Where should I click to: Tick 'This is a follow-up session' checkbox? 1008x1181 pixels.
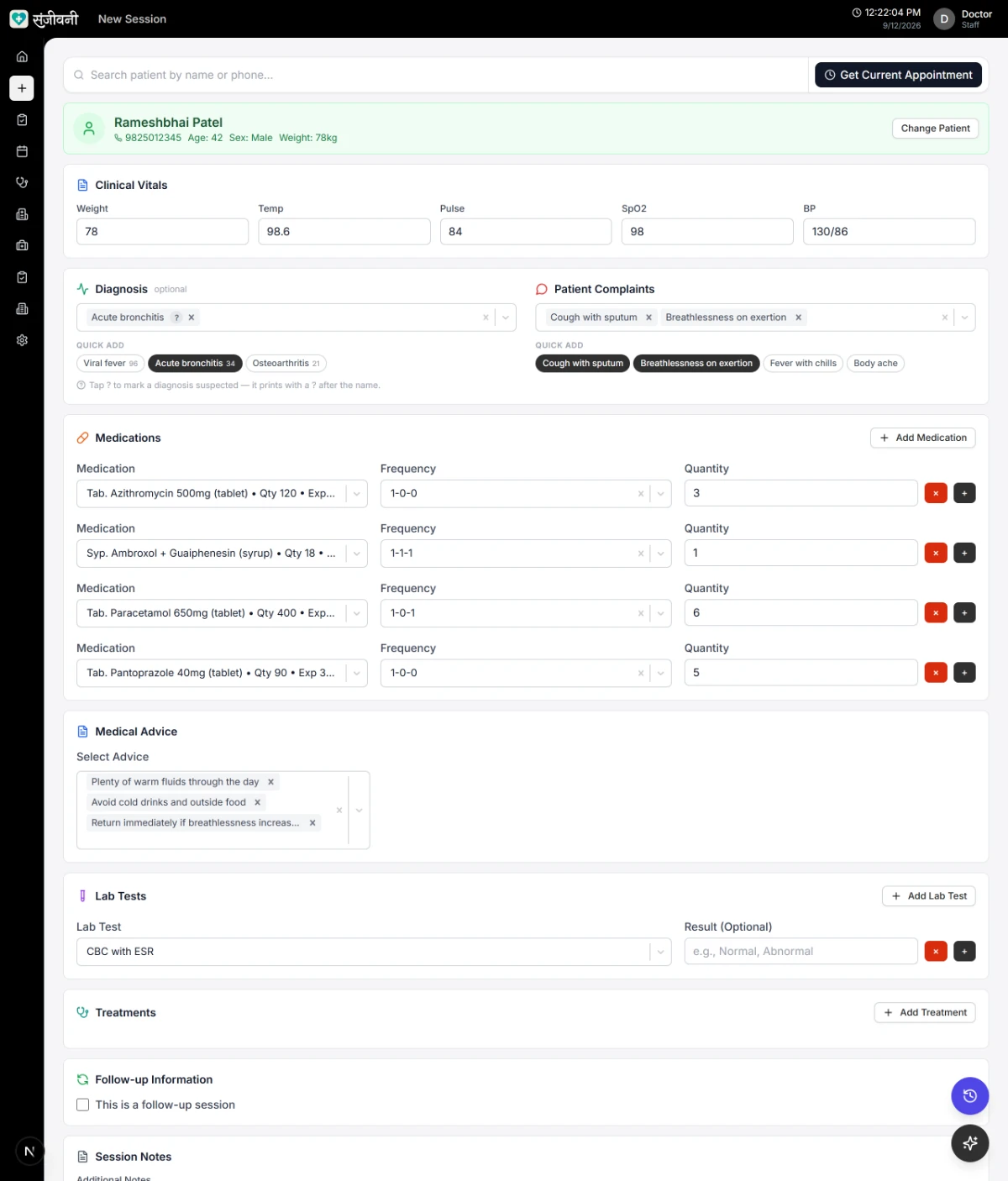tap(83, 1105)
